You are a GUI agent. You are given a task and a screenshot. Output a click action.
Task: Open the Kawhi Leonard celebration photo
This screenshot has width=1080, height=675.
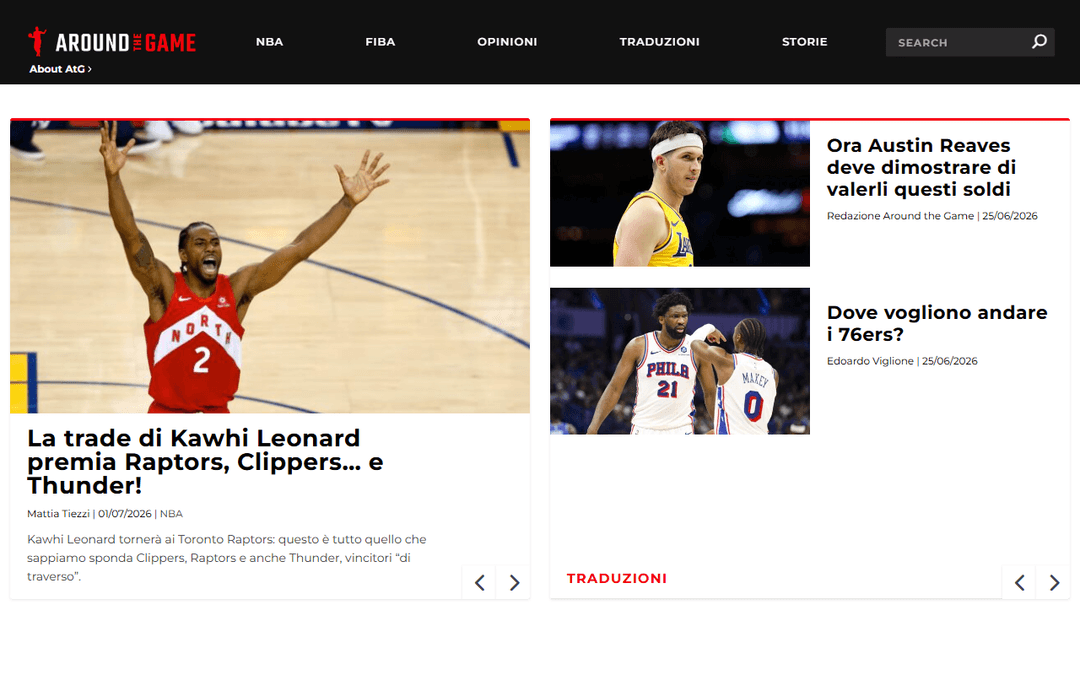(x=270, y=267)
